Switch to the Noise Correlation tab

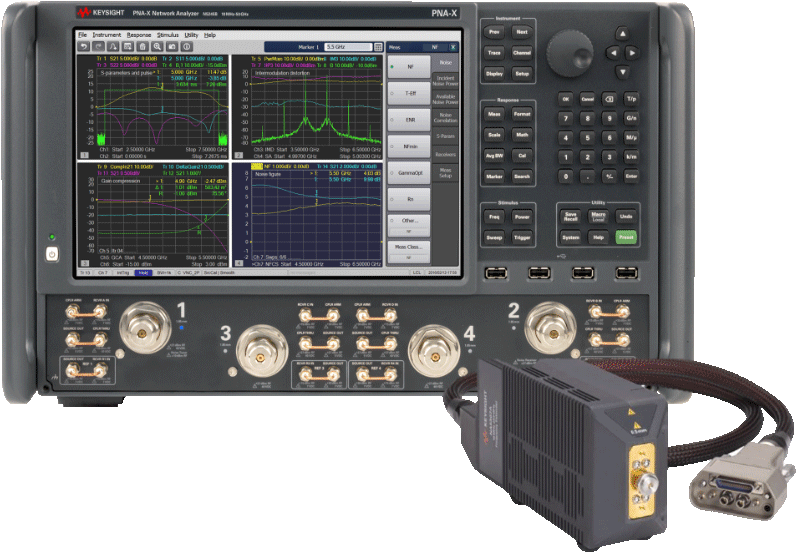point(445,118)
